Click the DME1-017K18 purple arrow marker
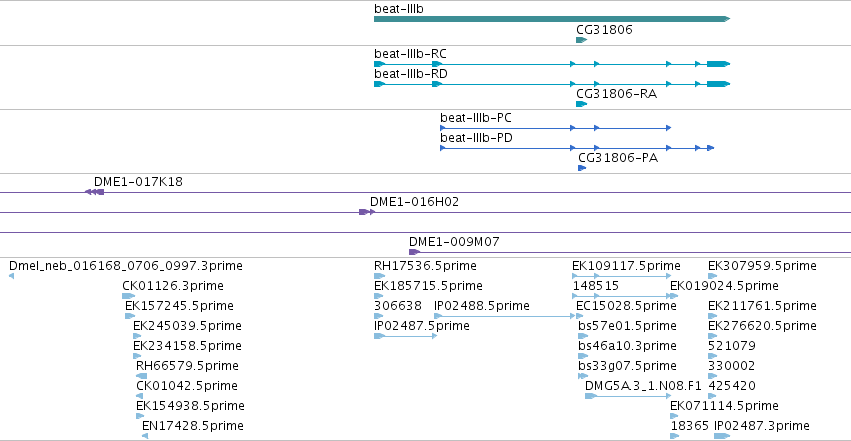Screen dimensions: 851x441 [x=94, y=192]
